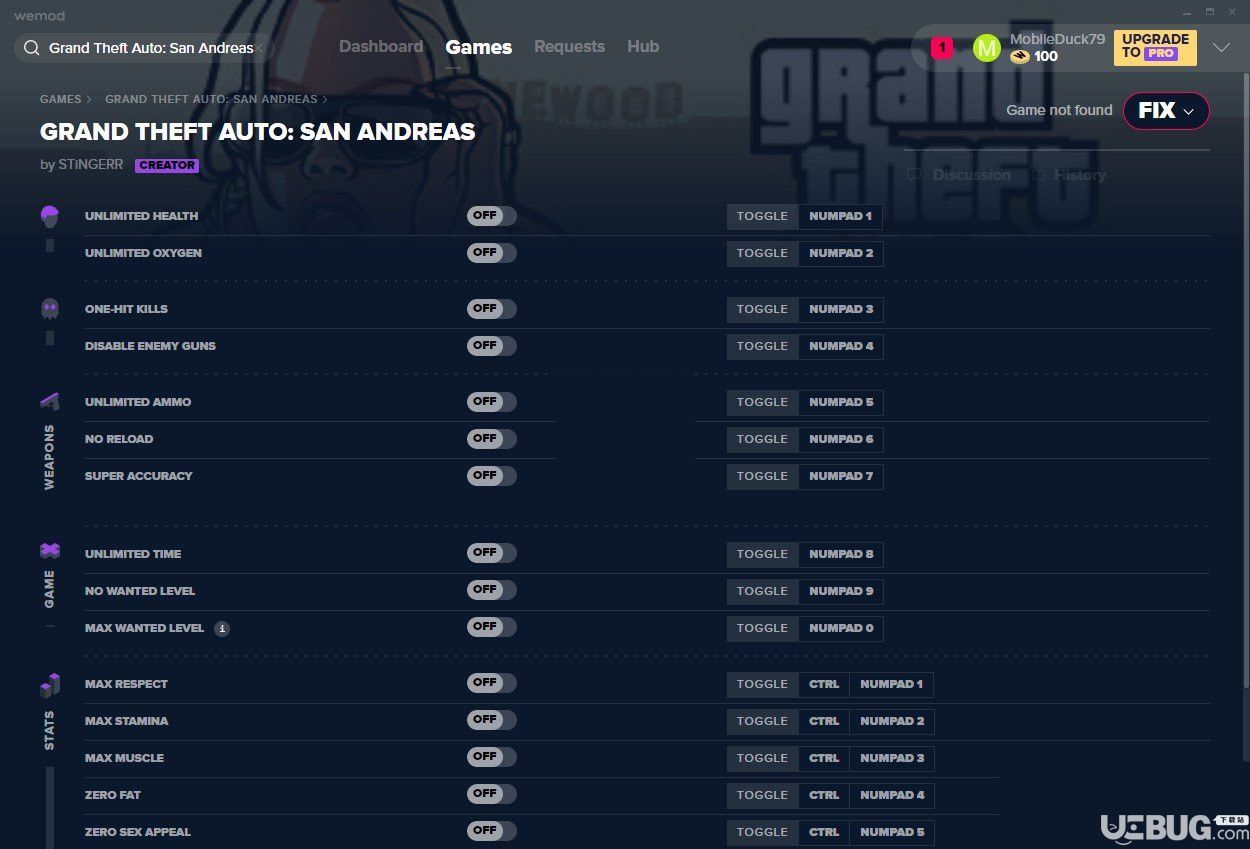Enable One-Hit Kills switch
This screenshot has height=849, width=1250.
tap(491, 309)
